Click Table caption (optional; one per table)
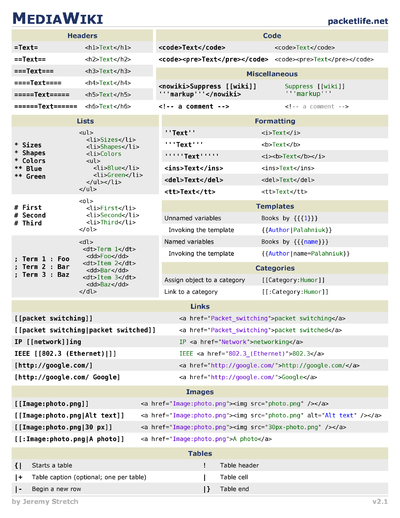 (x=89, y=477)
